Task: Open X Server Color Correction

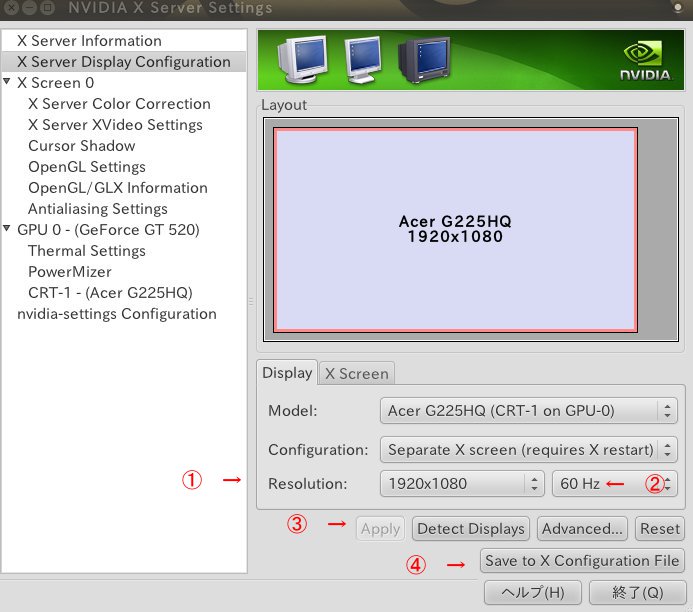Action: coord(119,104)
